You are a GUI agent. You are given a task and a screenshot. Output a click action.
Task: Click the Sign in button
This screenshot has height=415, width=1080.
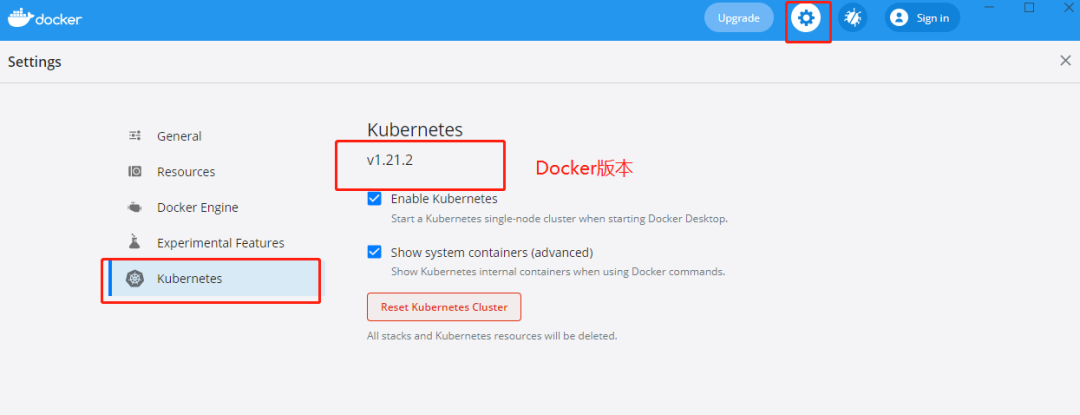[x=932, y=18]
